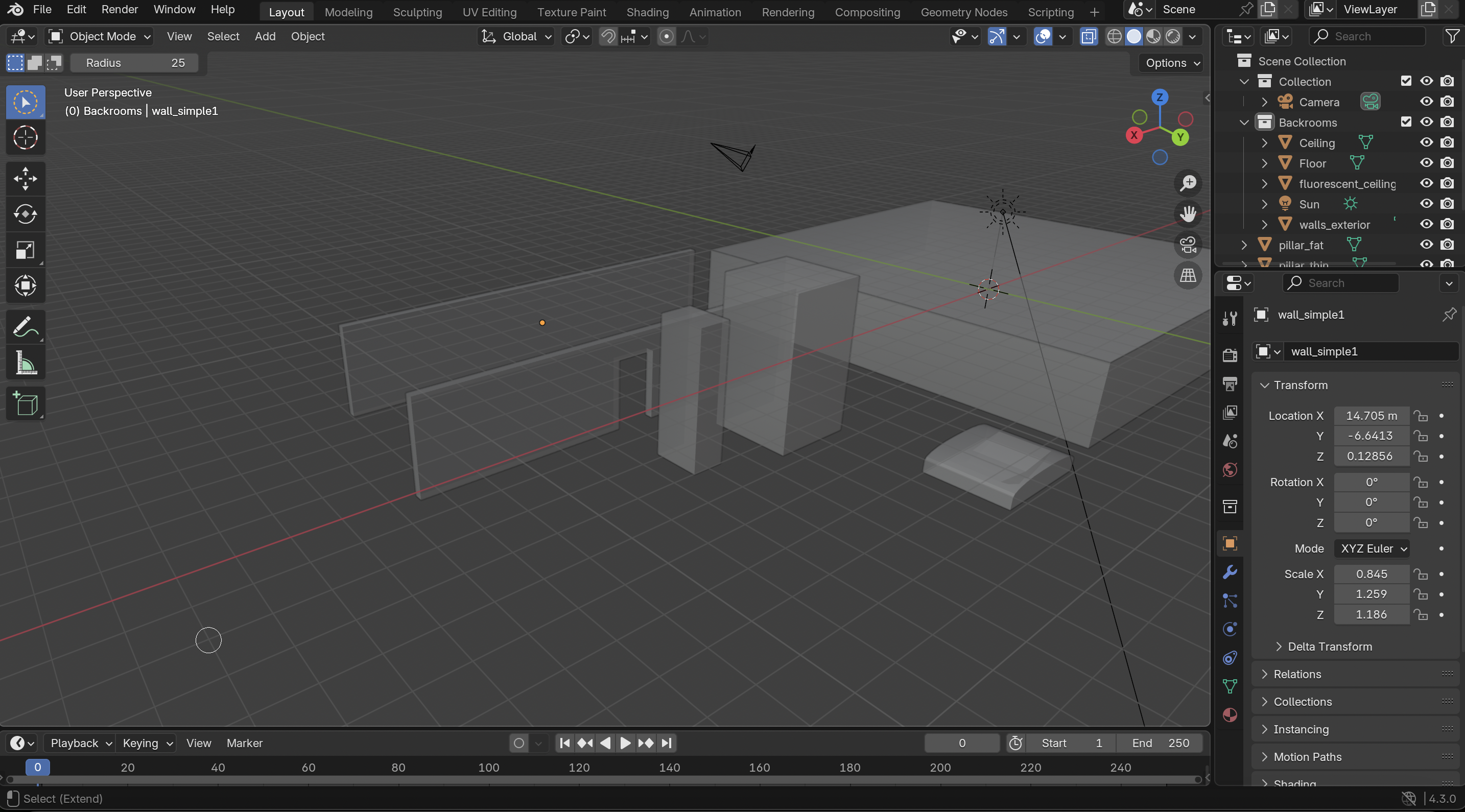Select the Measure tool
This screenshot has height=812, width=1465.
pos(25,363)
